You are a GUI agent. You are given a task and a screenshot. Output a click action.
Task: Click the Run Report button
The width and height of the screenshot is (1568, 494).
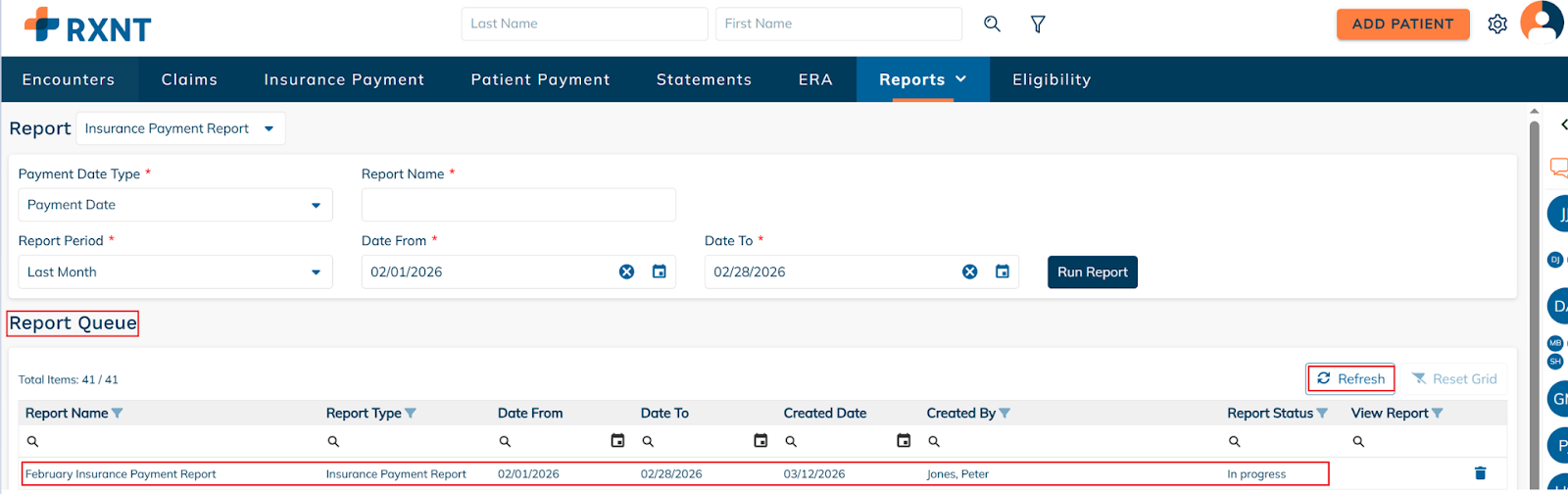pyautogui.click(x=1092, y=272)
